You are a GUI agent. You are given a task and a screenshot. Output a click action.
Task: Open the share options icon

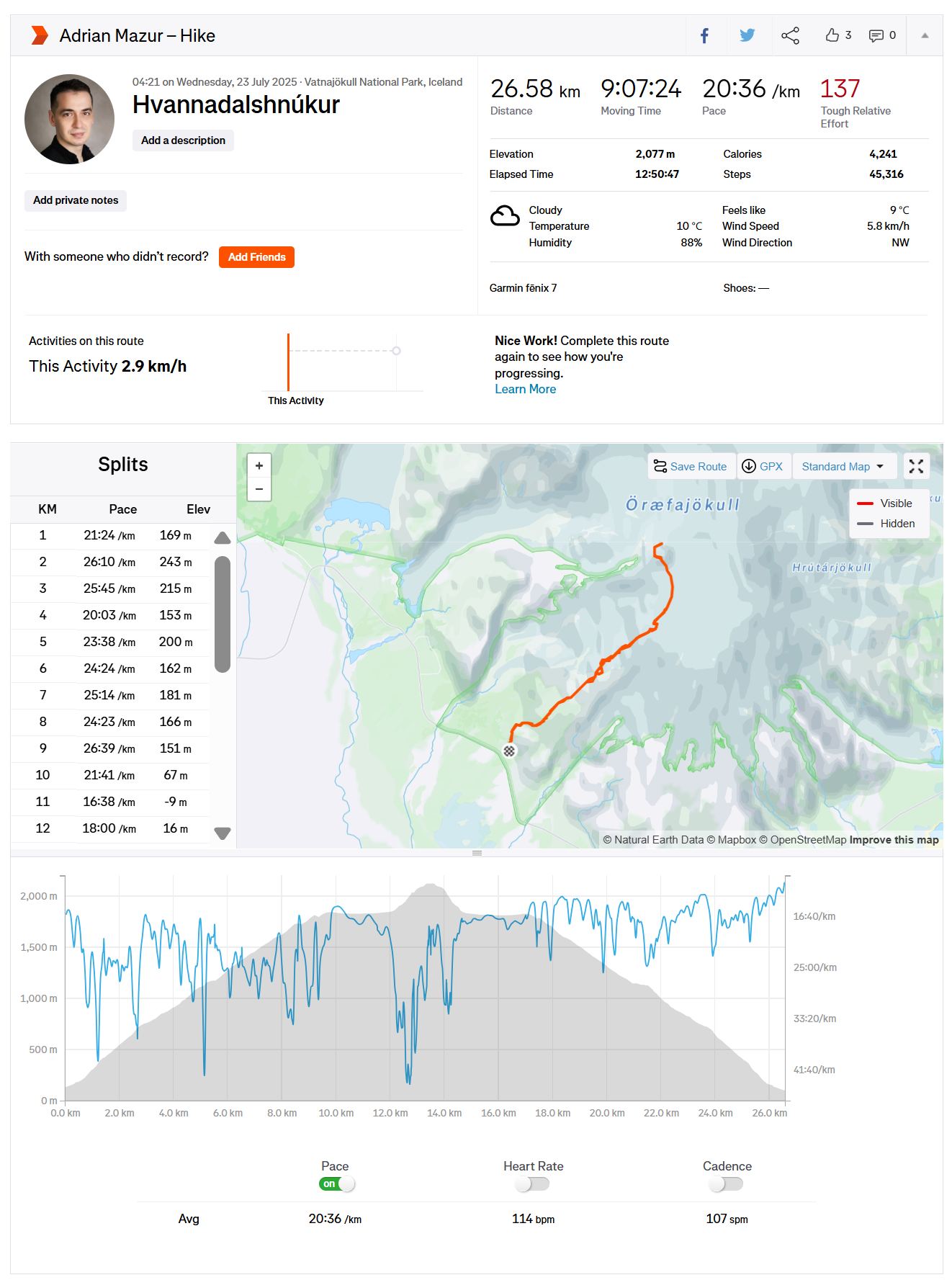click(x=790, y=35)
